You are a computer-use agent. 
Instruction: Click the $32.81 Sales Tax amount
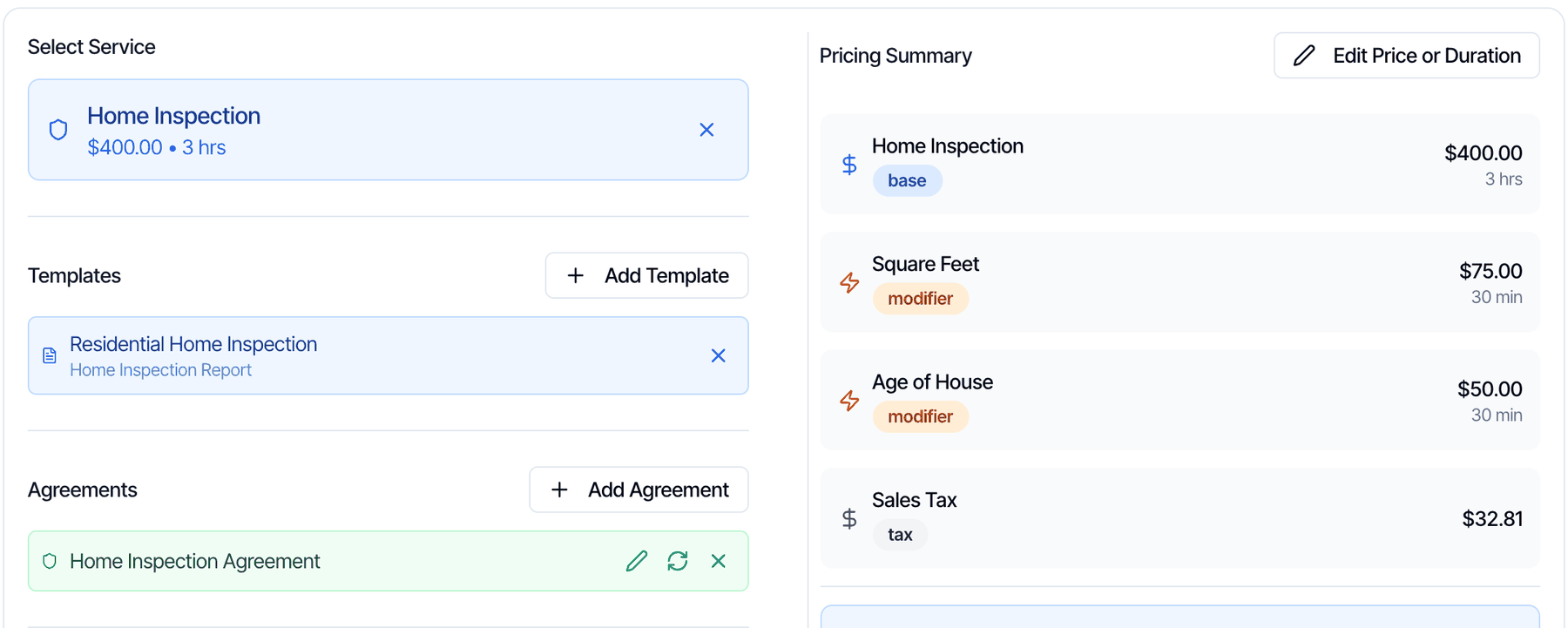[1492, 519]
